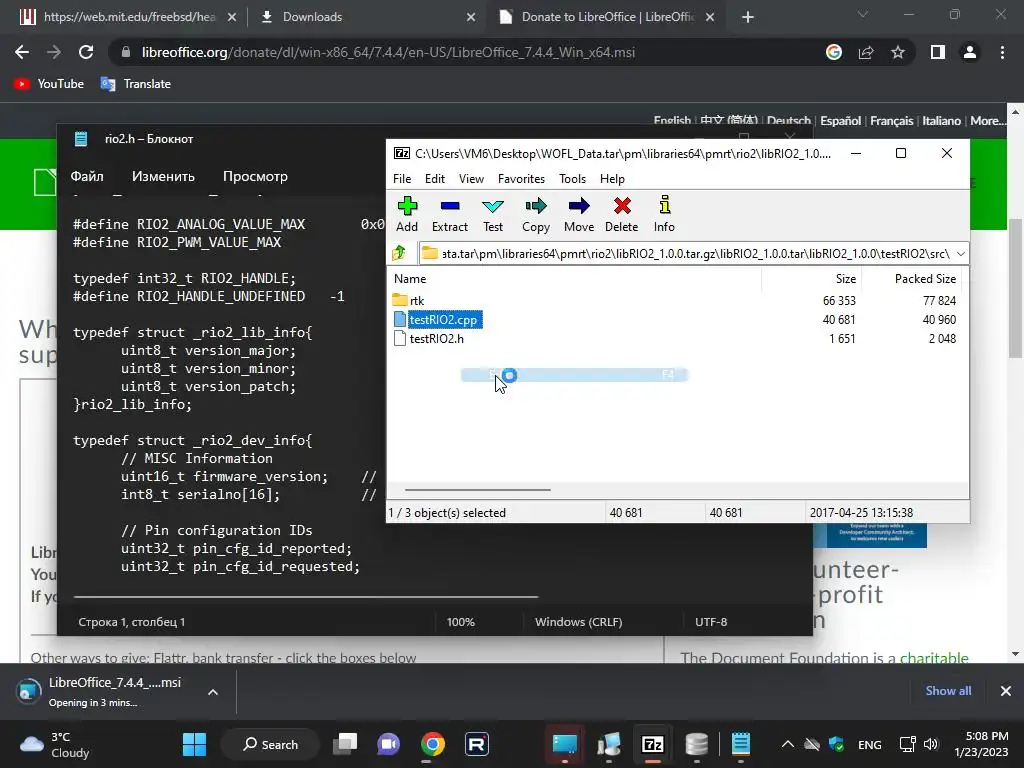Switch to the Downloads tab
Viewport: 1024px width, 768px height.
366,17
